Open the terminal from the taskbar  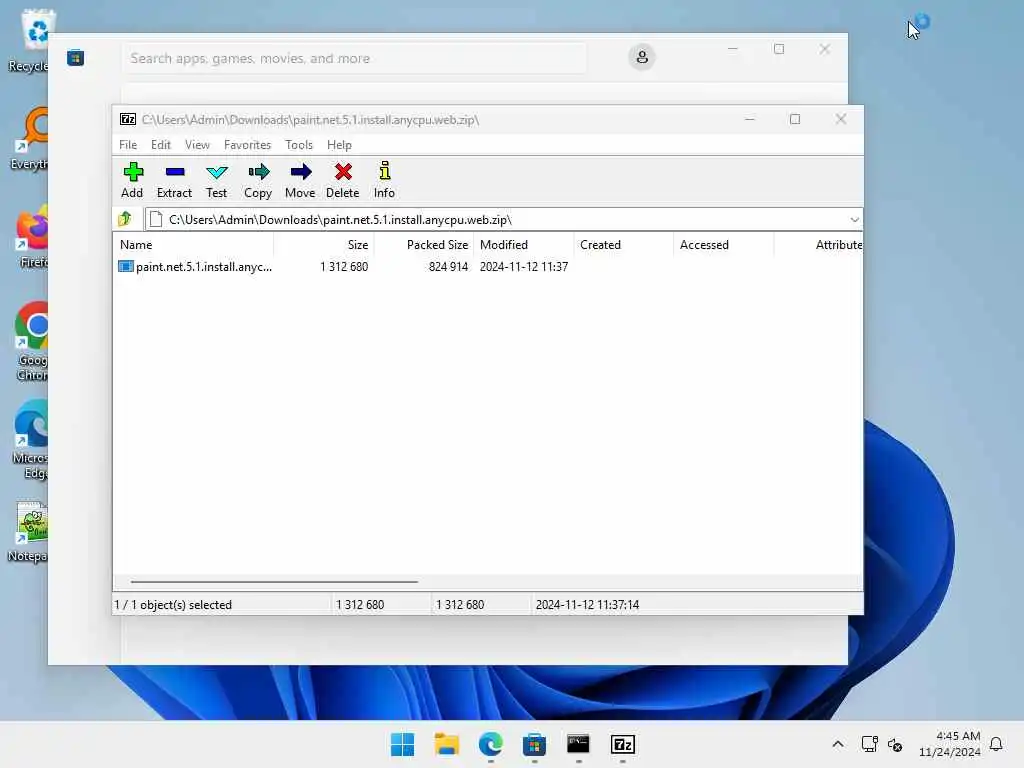[x=578, y=744]
